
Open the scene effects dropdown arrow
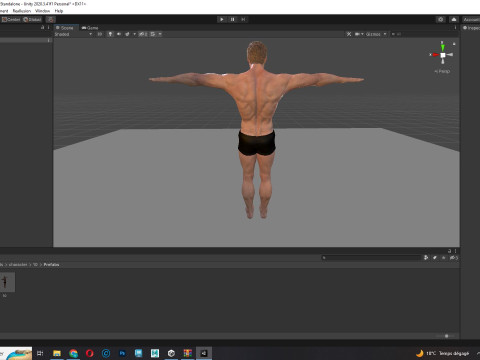tap(134, 34)
